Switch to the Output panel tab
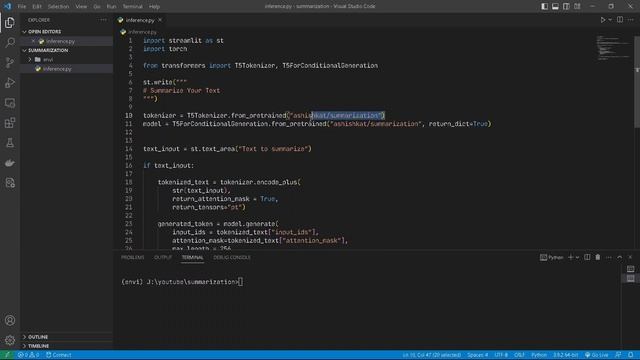The width and height of the screenshot is (640, 360). point(163,258)
